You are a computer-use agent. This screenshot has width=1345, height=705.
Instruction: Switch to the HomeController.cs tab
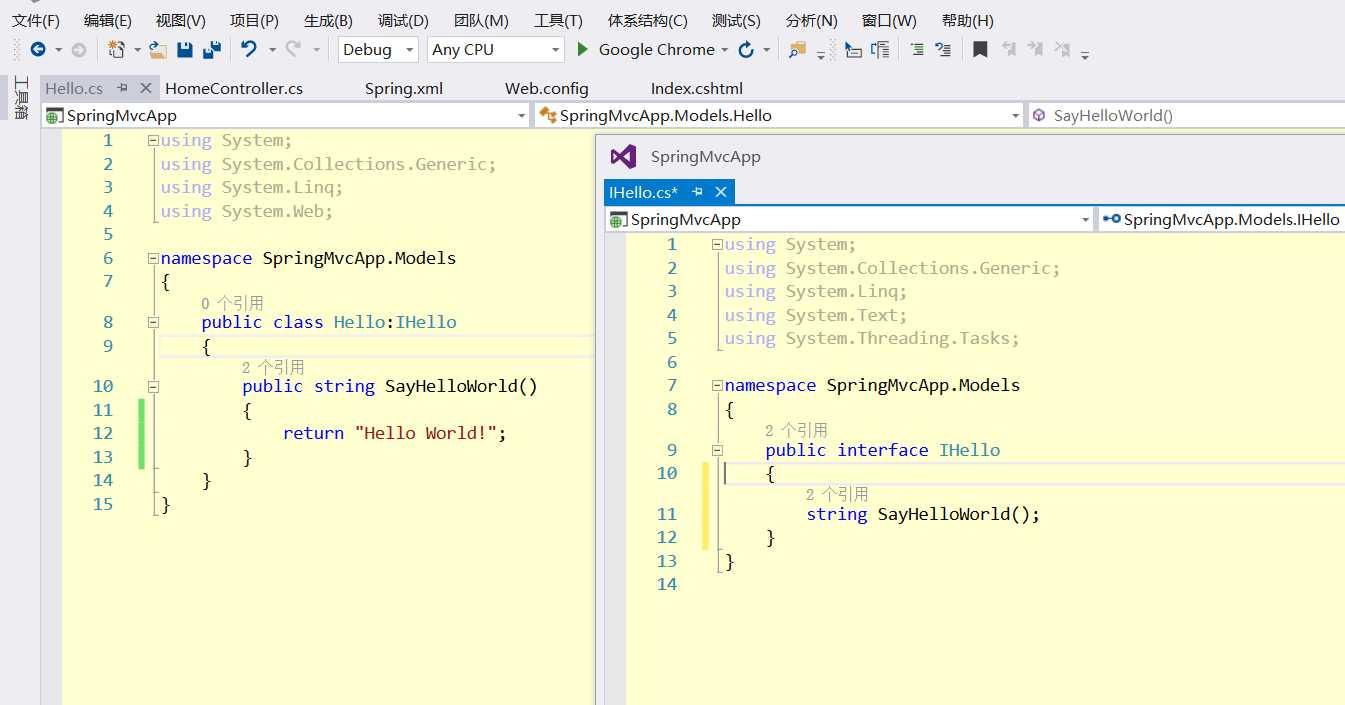[x=234, y=88]
